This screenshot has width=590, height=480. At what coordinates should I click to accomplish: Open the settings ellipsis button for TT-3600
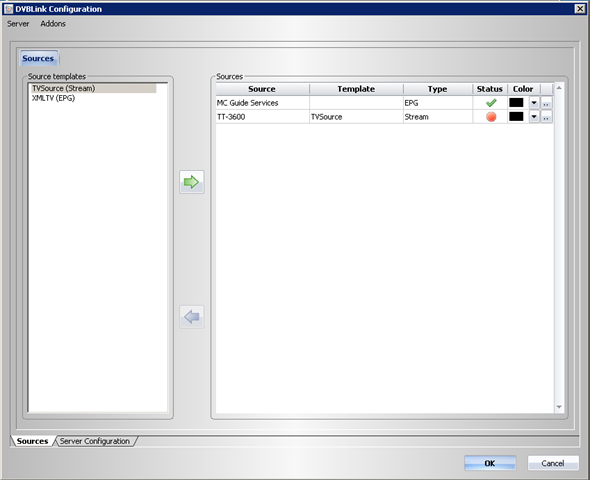pos(546,117)
